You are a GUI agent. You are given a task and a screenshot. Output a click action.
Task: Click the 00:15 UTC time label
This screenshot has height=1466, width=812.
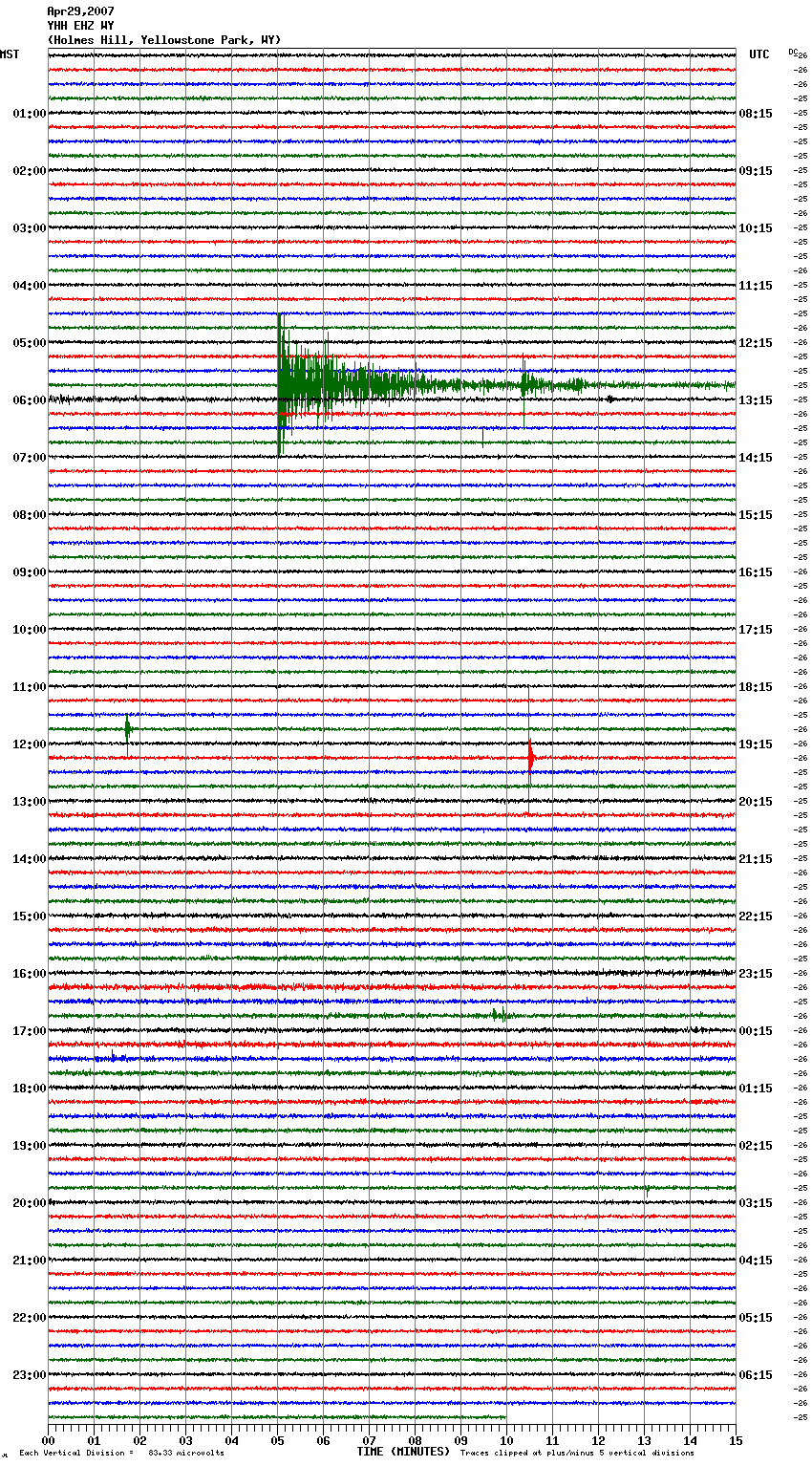pos(756,1031)
